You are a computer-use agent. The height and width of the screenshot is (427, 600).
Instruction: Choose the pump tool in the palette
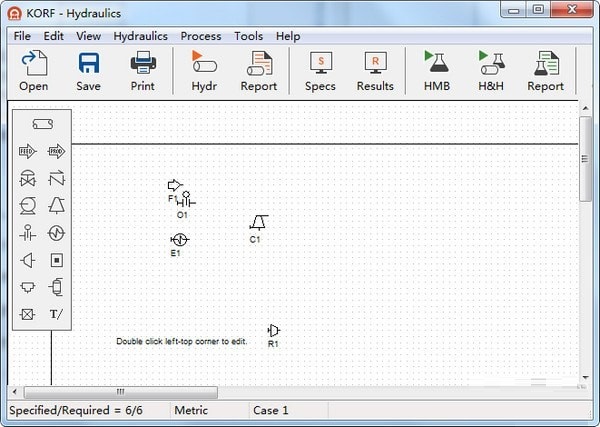pos(28,206)
